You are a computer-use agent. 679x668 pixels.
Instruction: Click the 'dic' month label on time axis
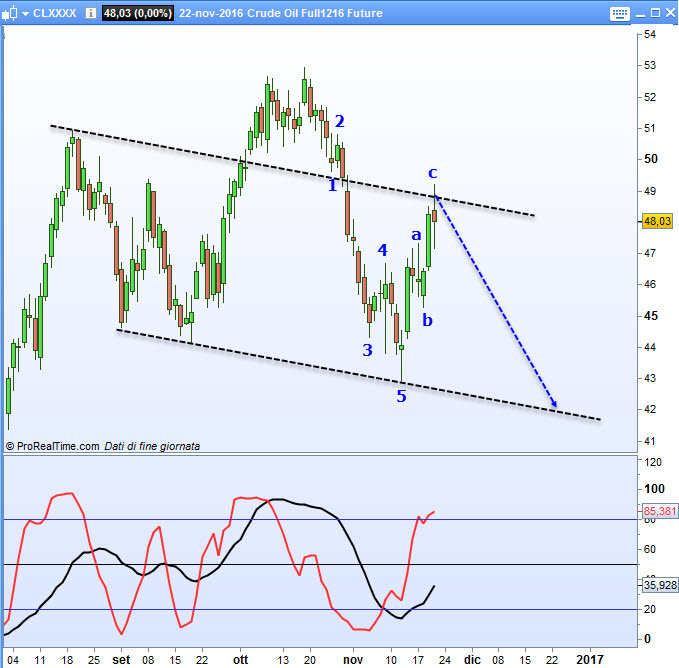(472, 660)
